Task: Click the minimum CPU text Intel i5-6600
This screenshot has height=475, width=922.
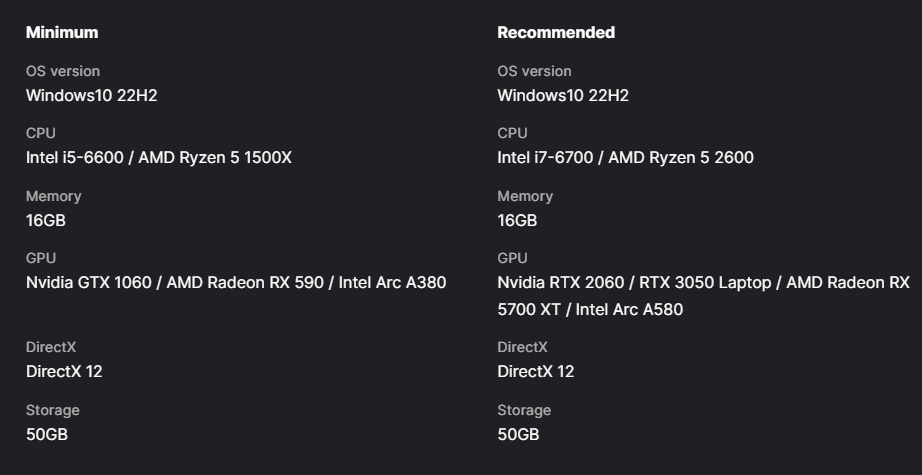Action: (x=75, y=158)
